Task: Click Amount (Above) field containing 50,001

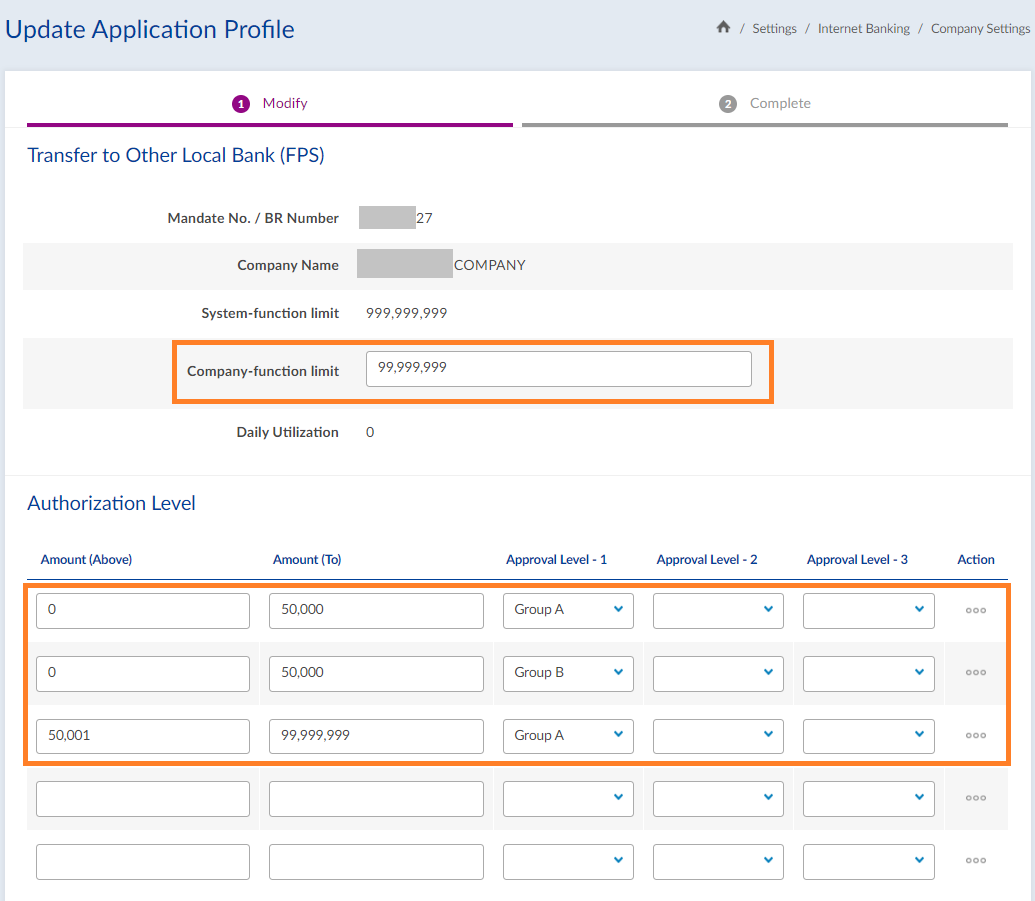Action: (143, 736)
